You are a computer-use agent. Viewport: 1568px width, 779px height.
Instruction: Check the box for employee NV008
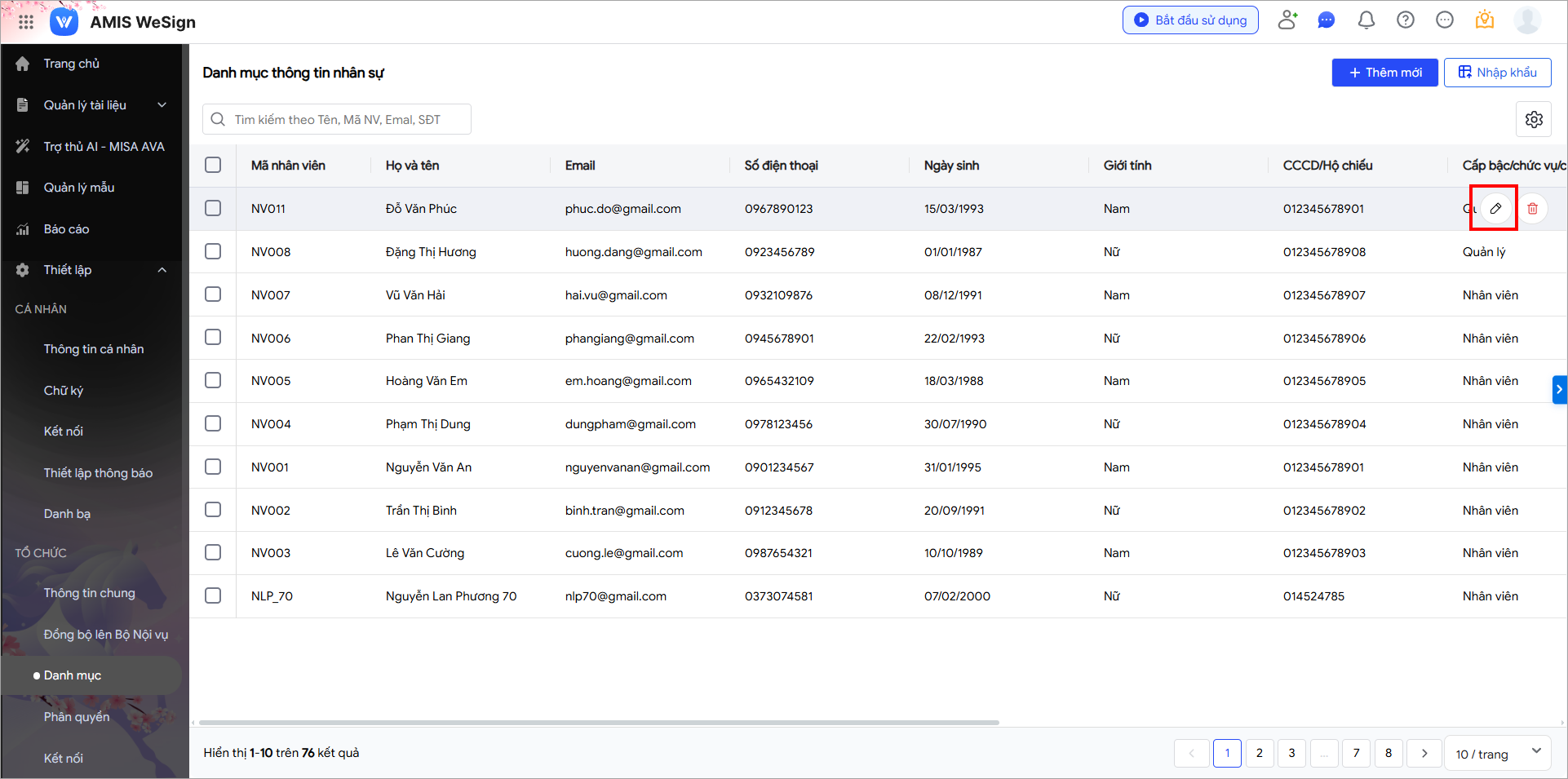213,252
